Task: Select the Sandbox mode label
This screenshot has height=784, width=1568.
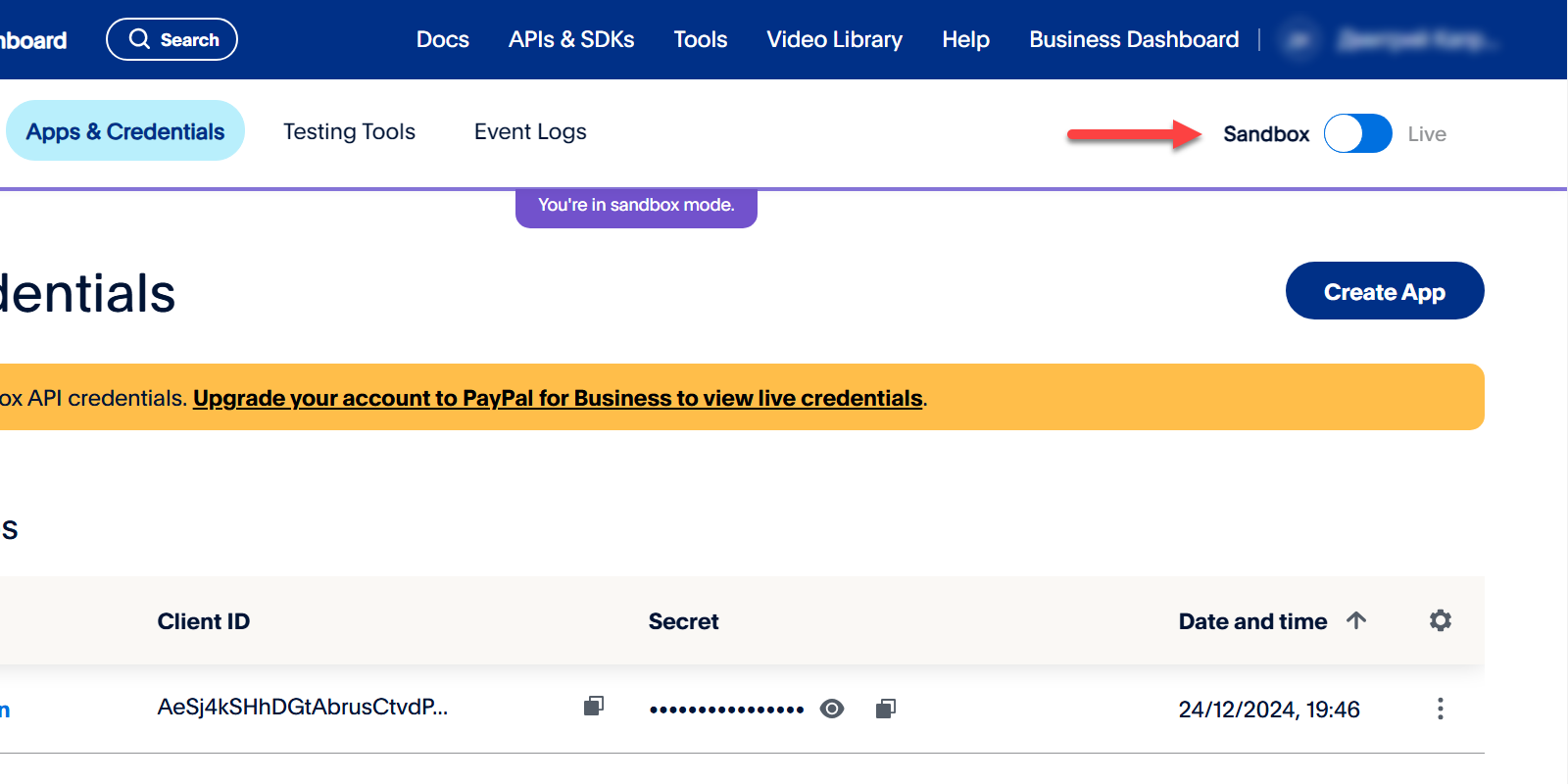Action: (1266, 134)
